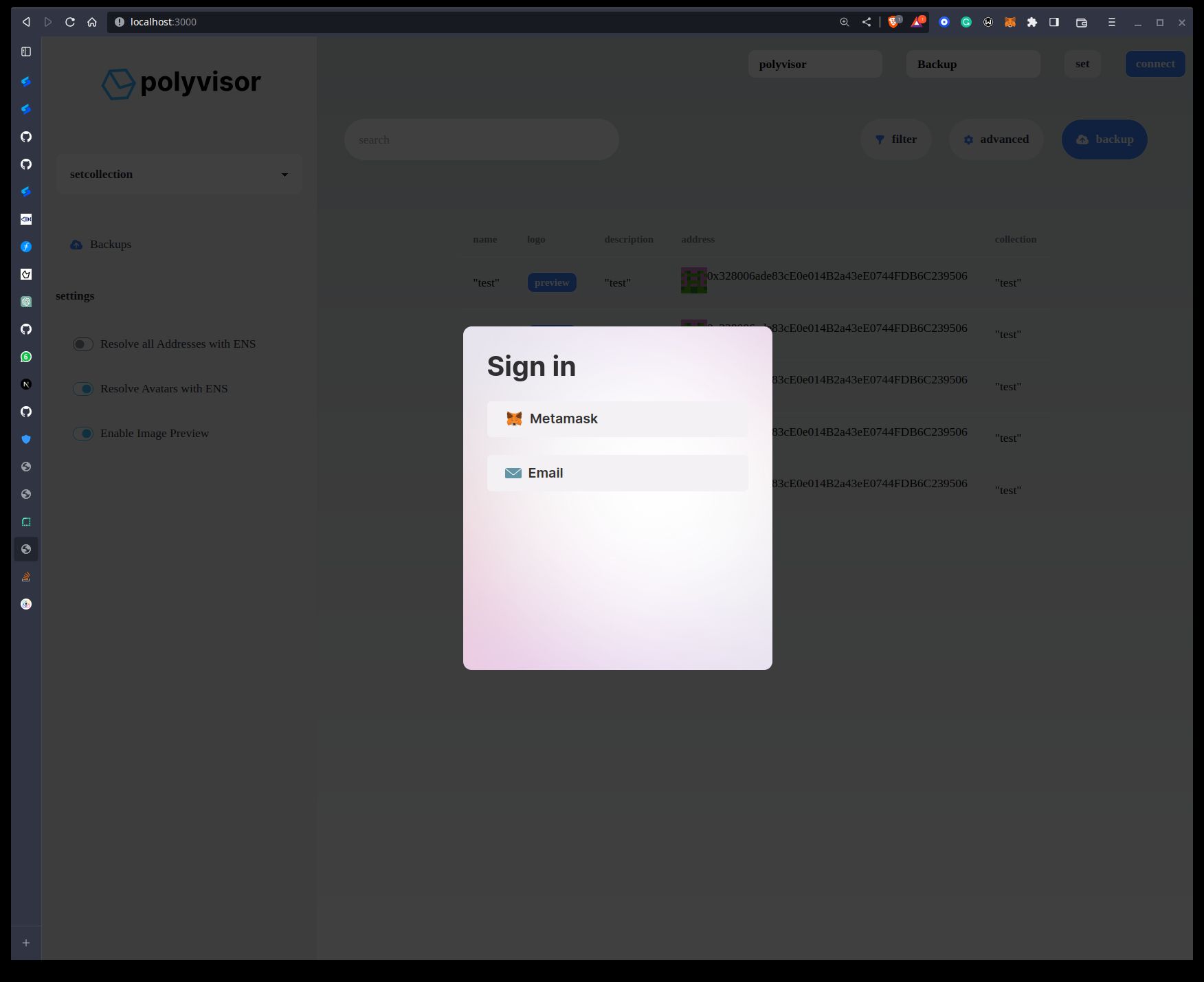
Task: Reload the page
Action: tap(70, 22)
